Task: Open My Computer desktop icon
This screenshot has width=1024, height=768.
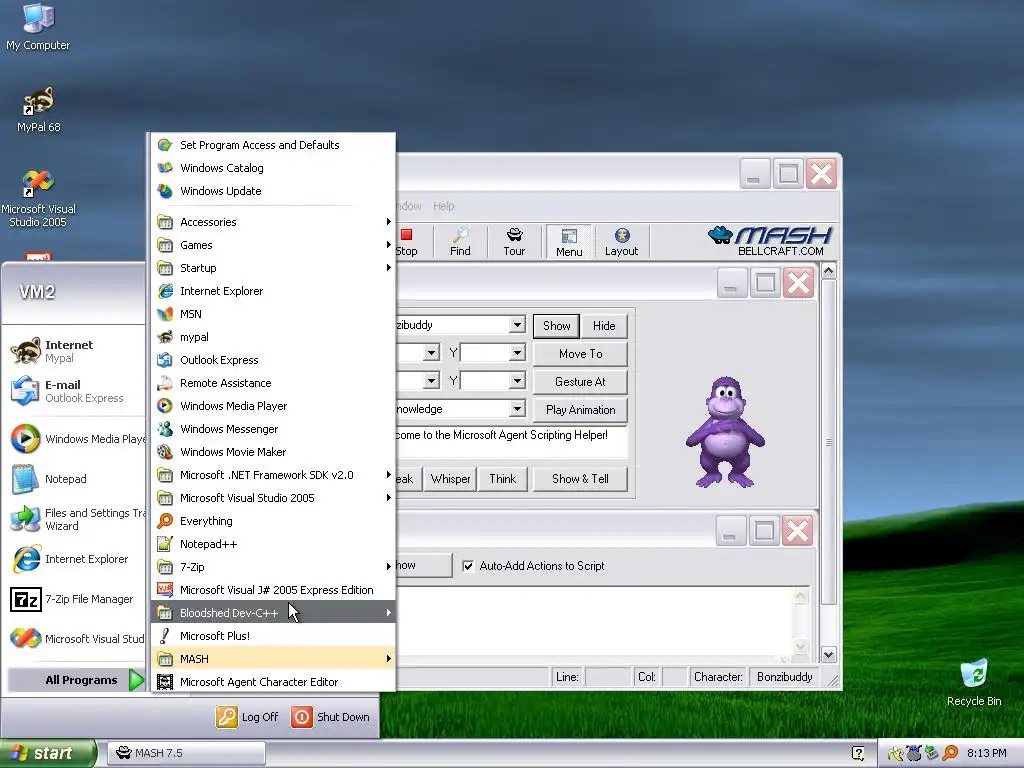Action: 39,27
